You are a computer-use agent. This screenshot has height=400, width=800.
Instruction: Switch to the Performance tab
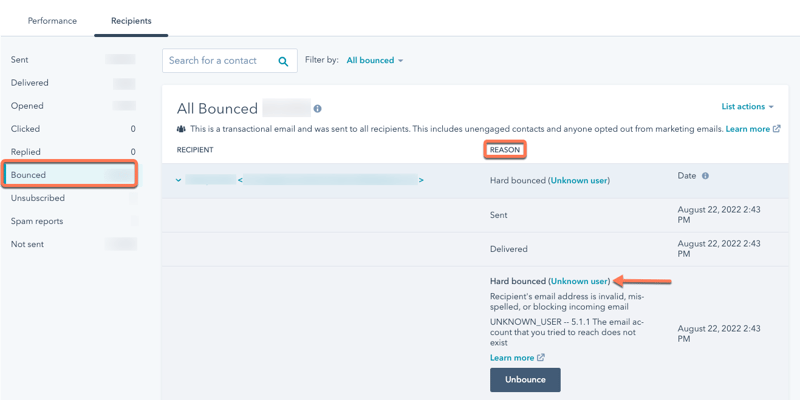tap(52, 21)
